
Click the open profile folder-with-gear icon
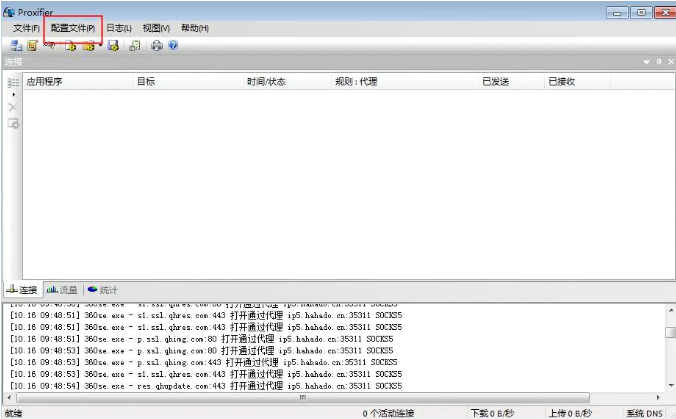tap(88, 45)
